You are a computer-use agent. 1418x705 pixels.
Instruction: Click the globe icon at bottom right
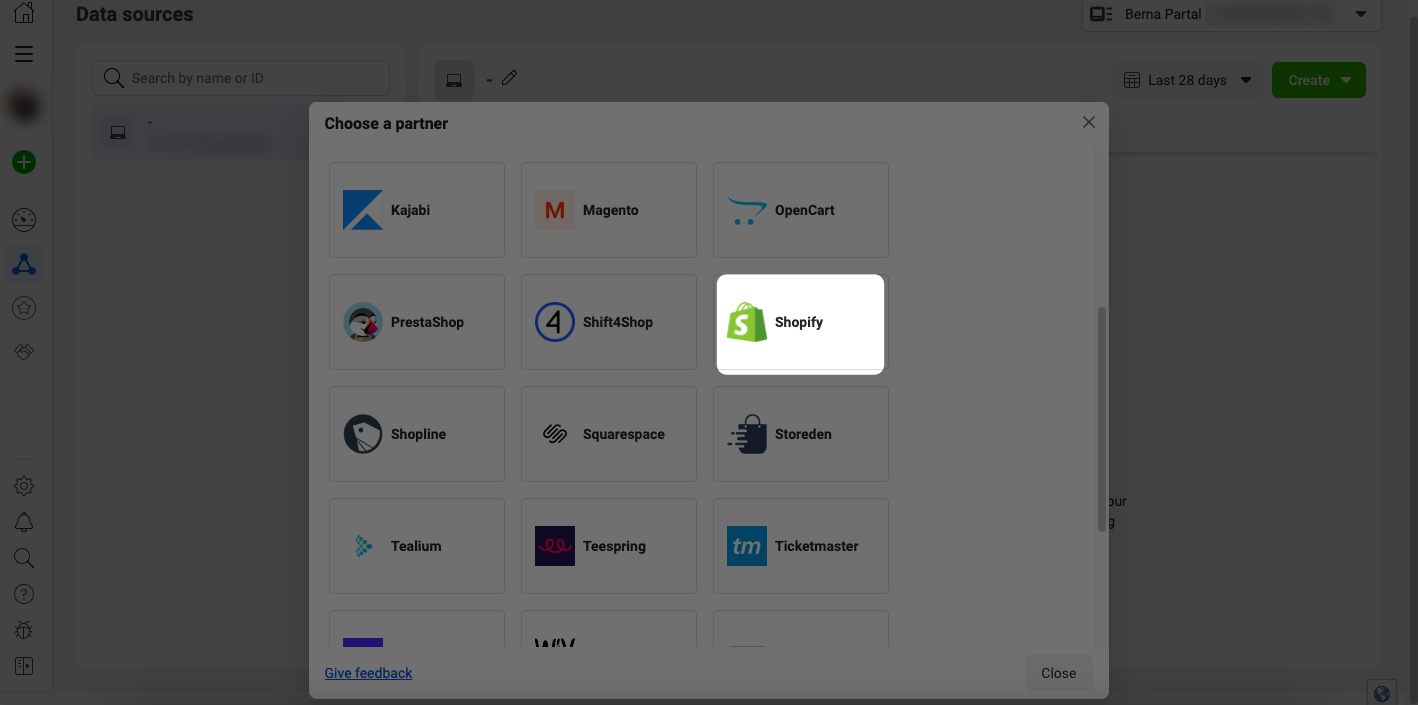[1382, 693]
